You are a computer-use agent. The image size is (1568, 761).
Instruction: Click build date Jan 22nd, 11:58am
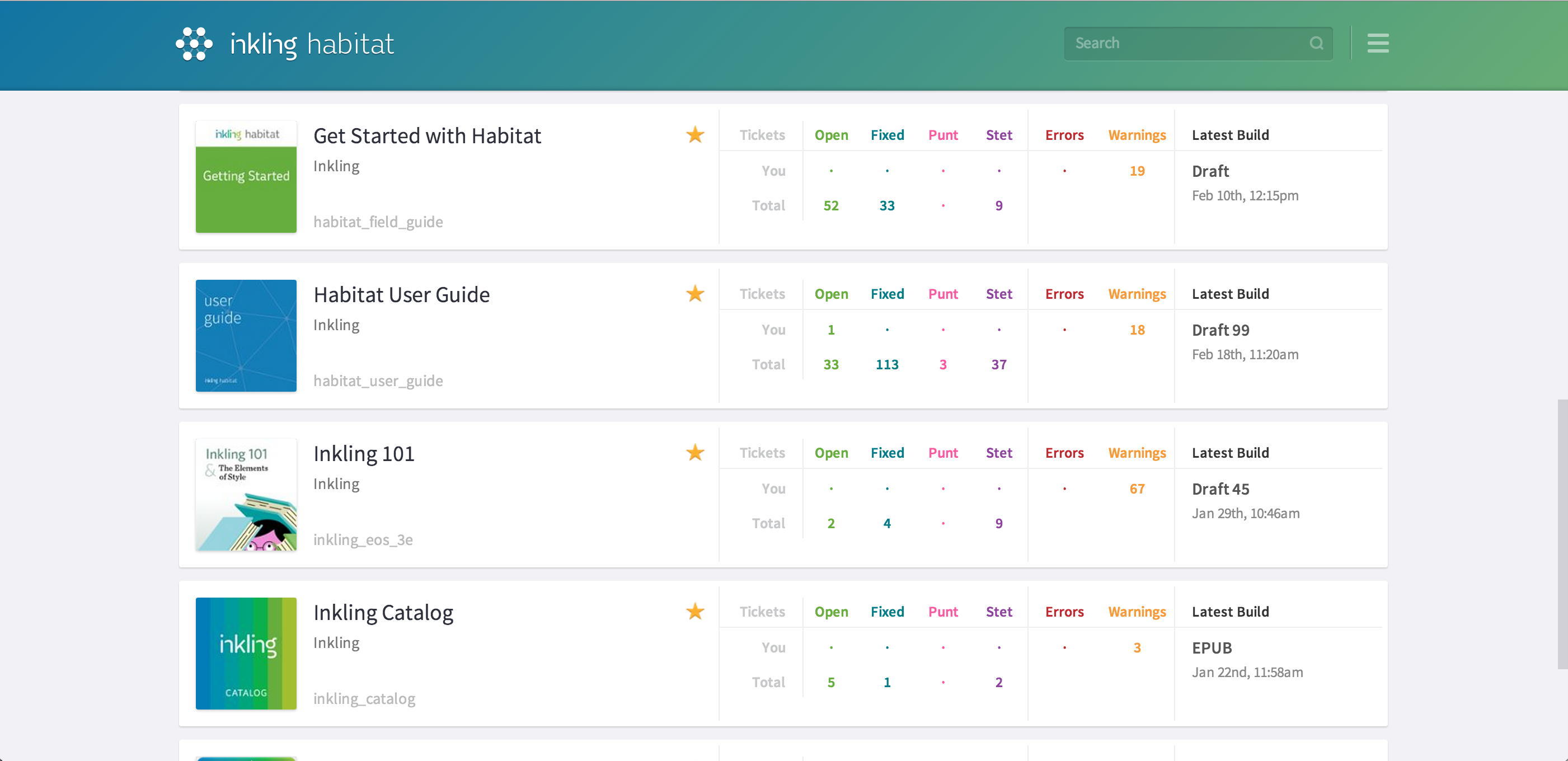[1247, 672]
